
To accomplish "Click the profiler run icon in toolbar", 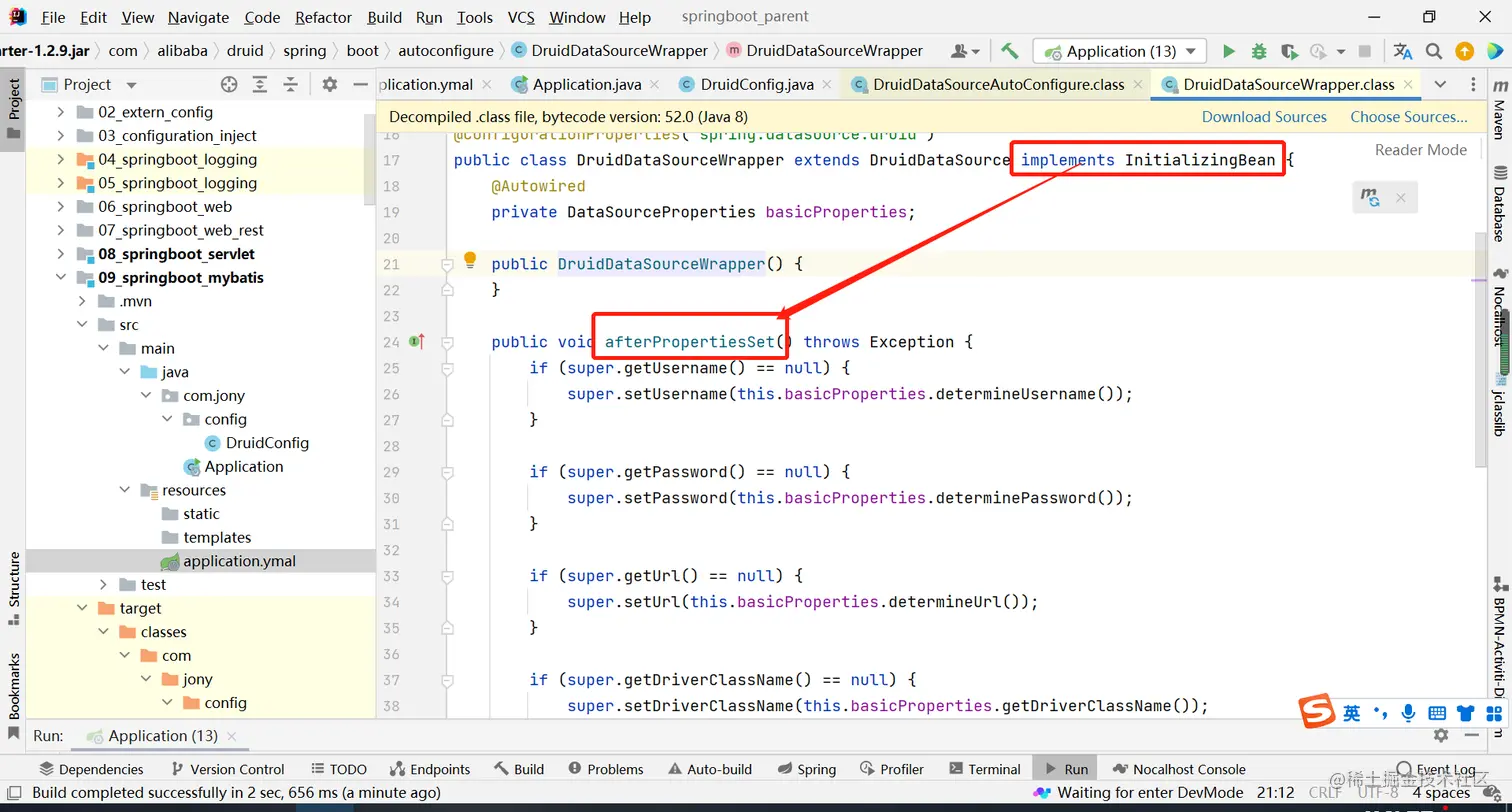I will tap(1319, 51).
